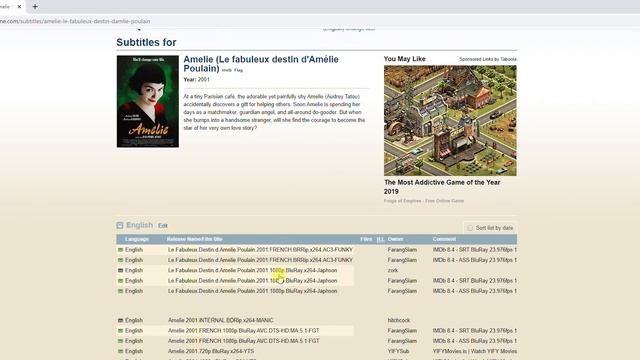Image resolution: width=640 pixels, height=360 pixels.
Task: Close the current browser tab
Action: point(19,7)
